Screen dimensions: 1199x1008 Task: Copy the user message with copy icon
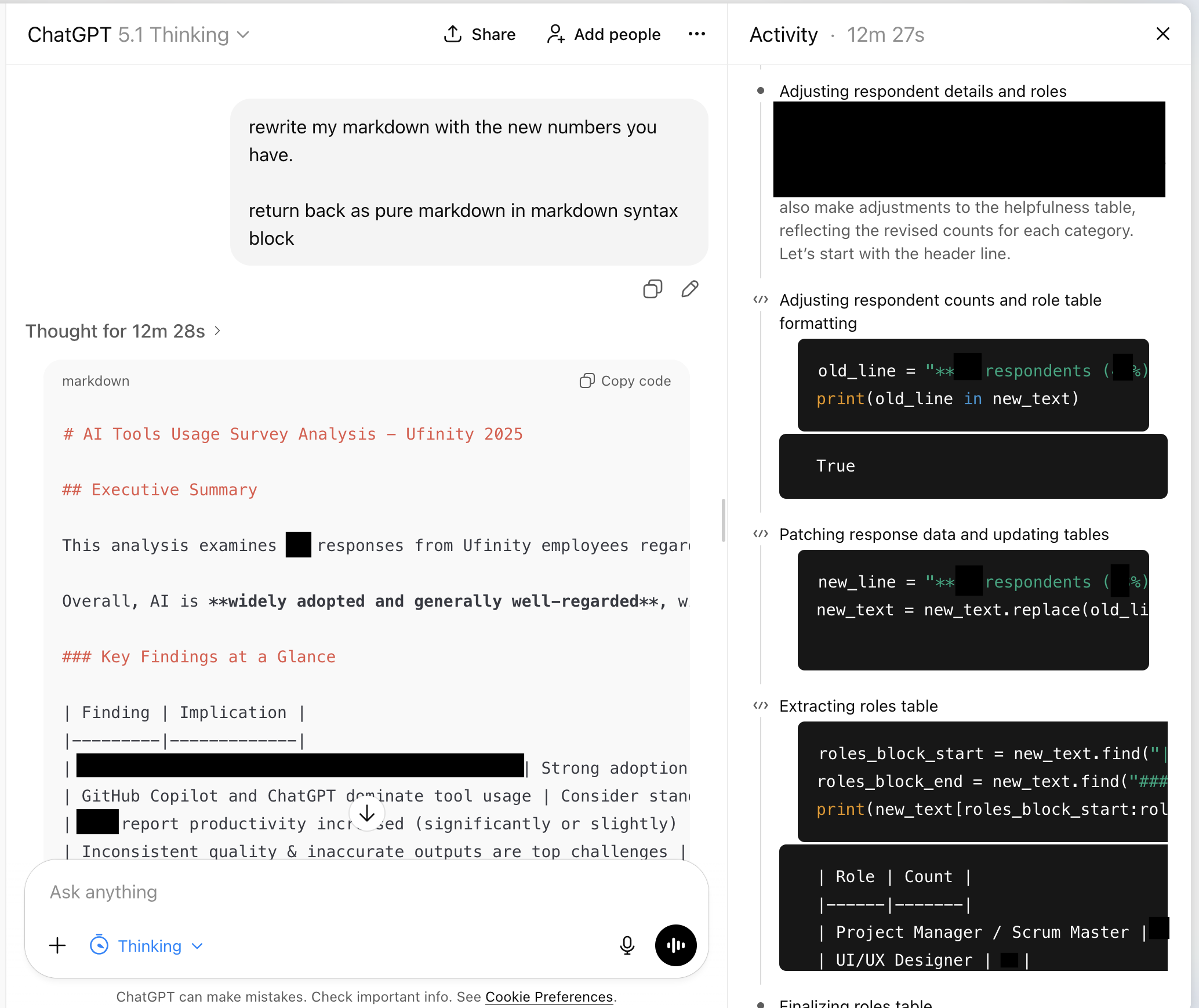[652, 289]
